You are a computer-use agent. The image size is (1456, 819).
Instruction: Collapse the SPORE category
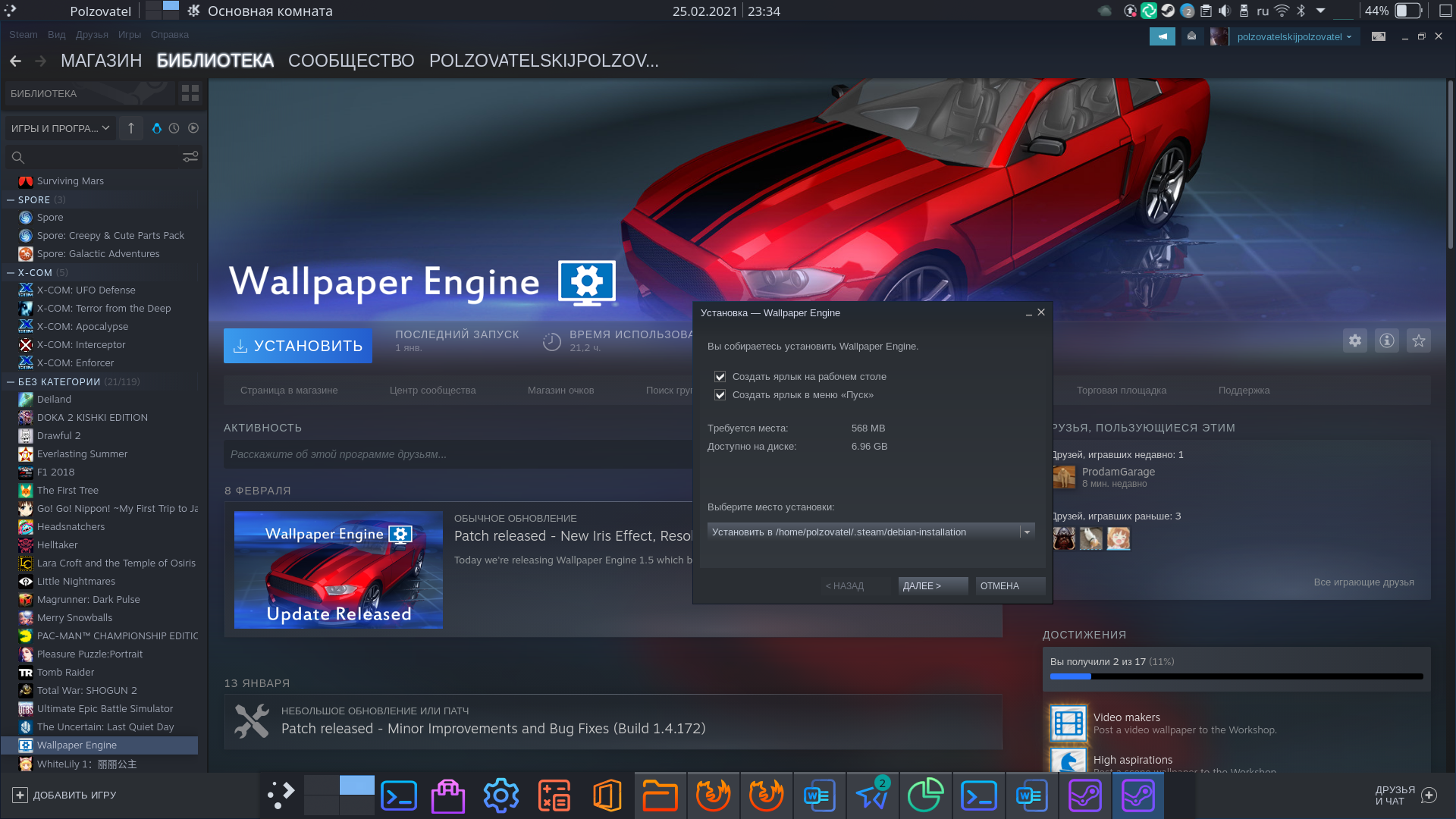pos(11,200)
